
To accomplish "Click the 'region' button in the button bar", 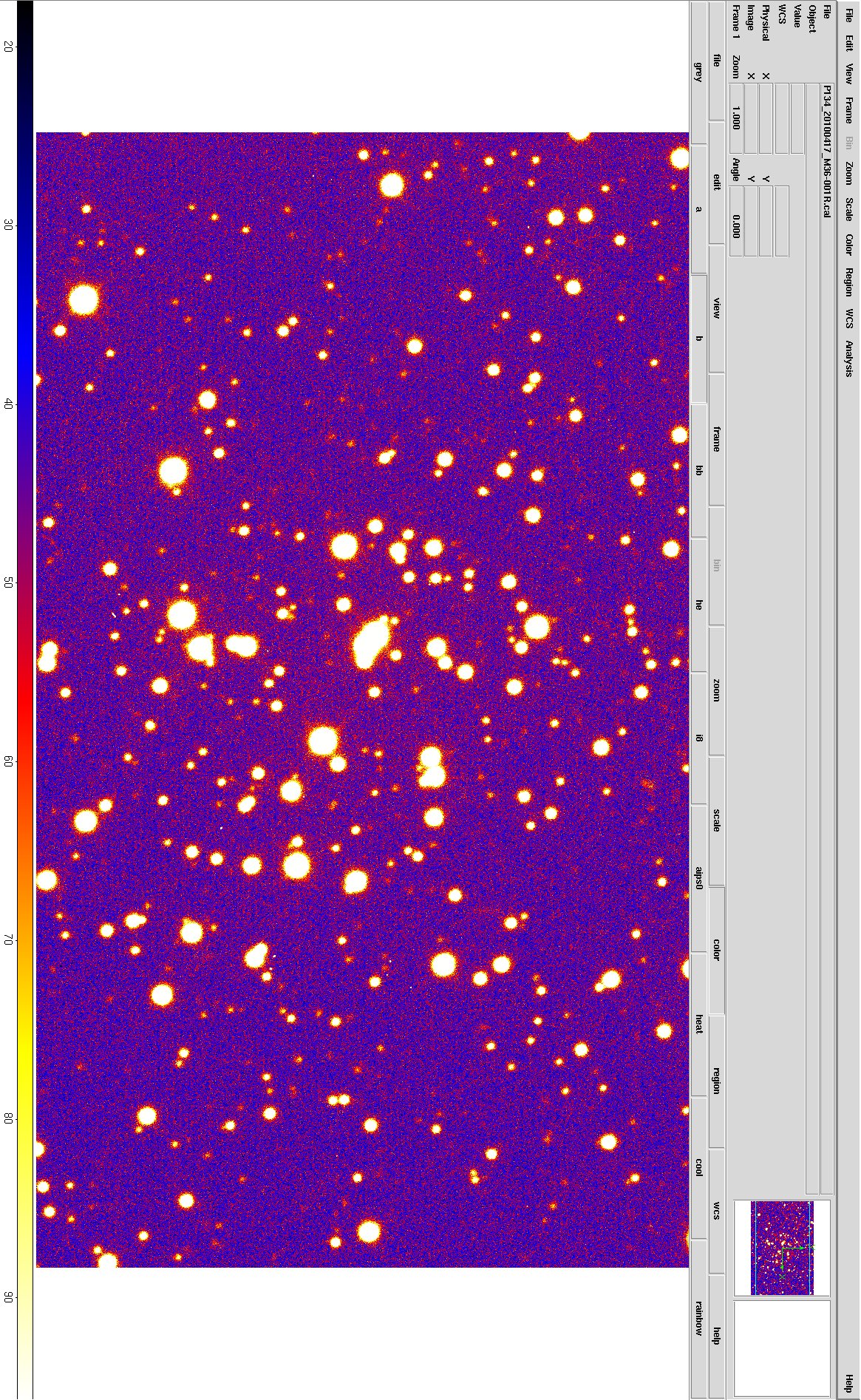I will pos(717,1080).
